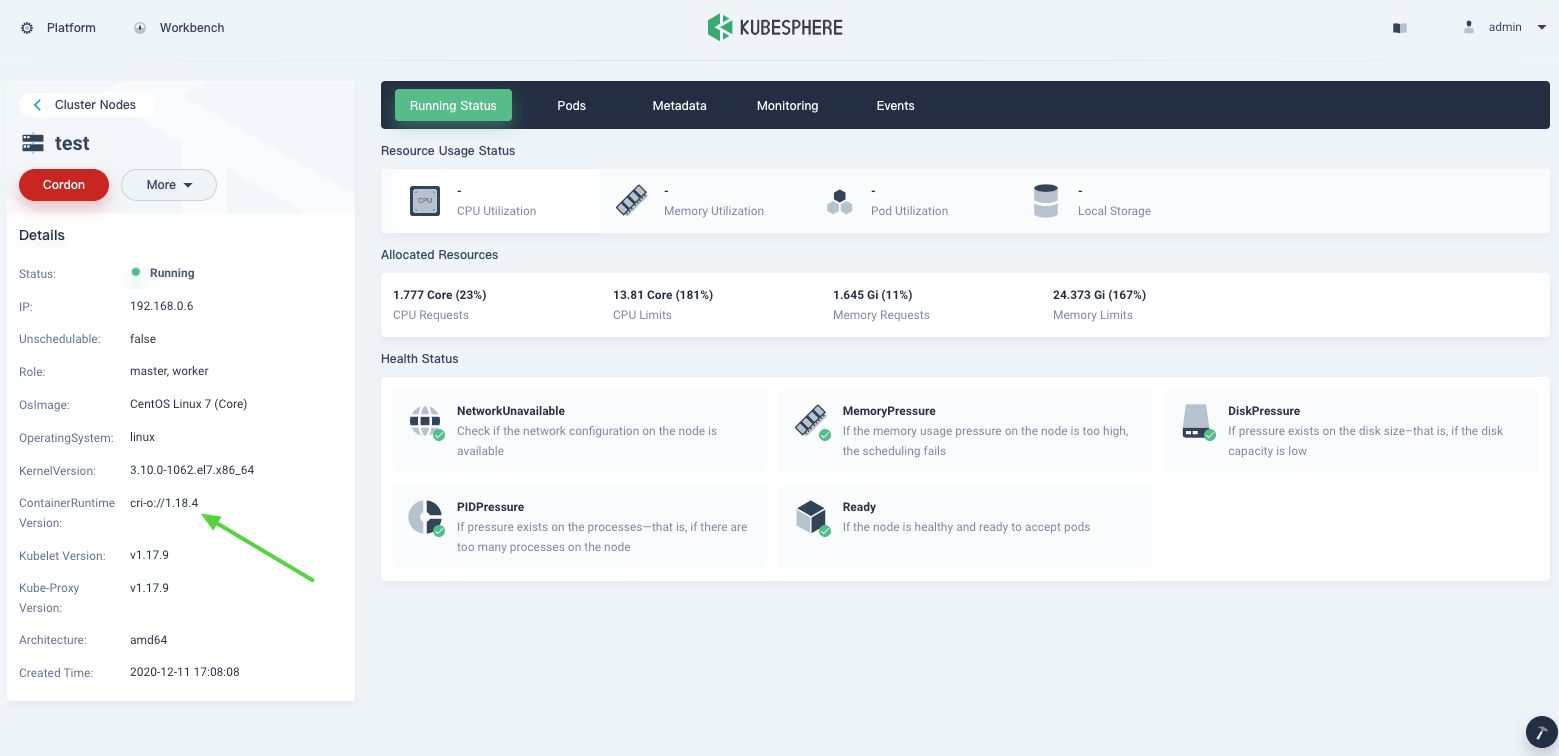Click the PIDPressure pie icon
Image resolution: width=1559 pixels, height=756 pixels.
click(426, 518)
